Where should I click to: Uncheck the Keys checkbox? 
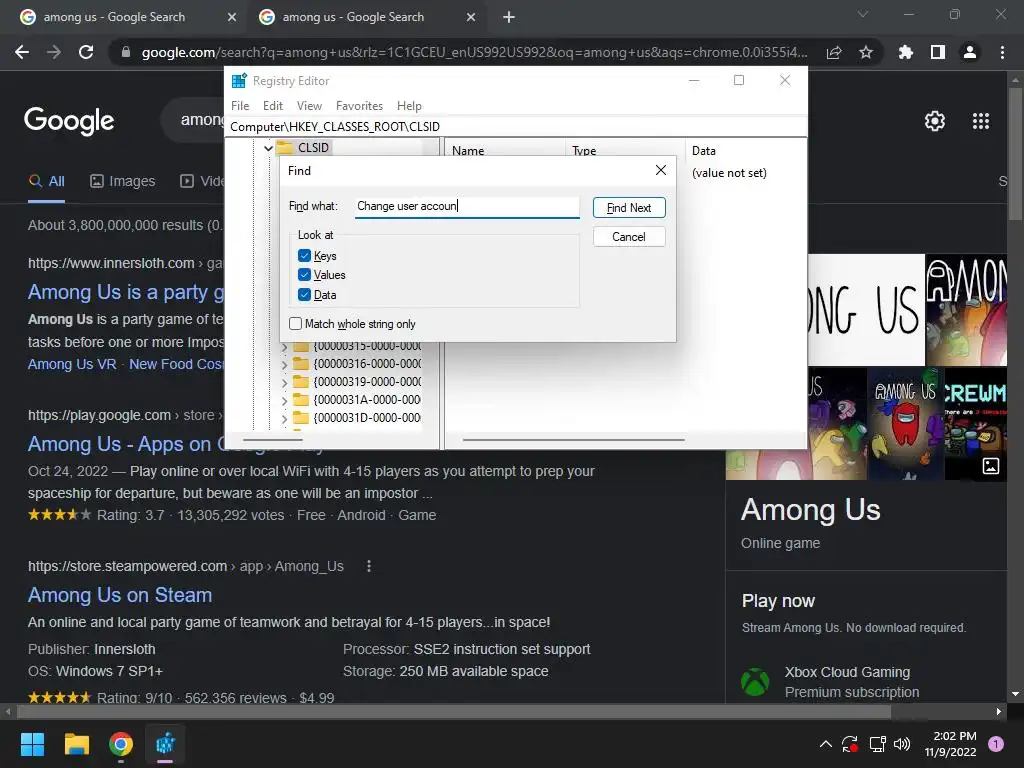point(304,255)
